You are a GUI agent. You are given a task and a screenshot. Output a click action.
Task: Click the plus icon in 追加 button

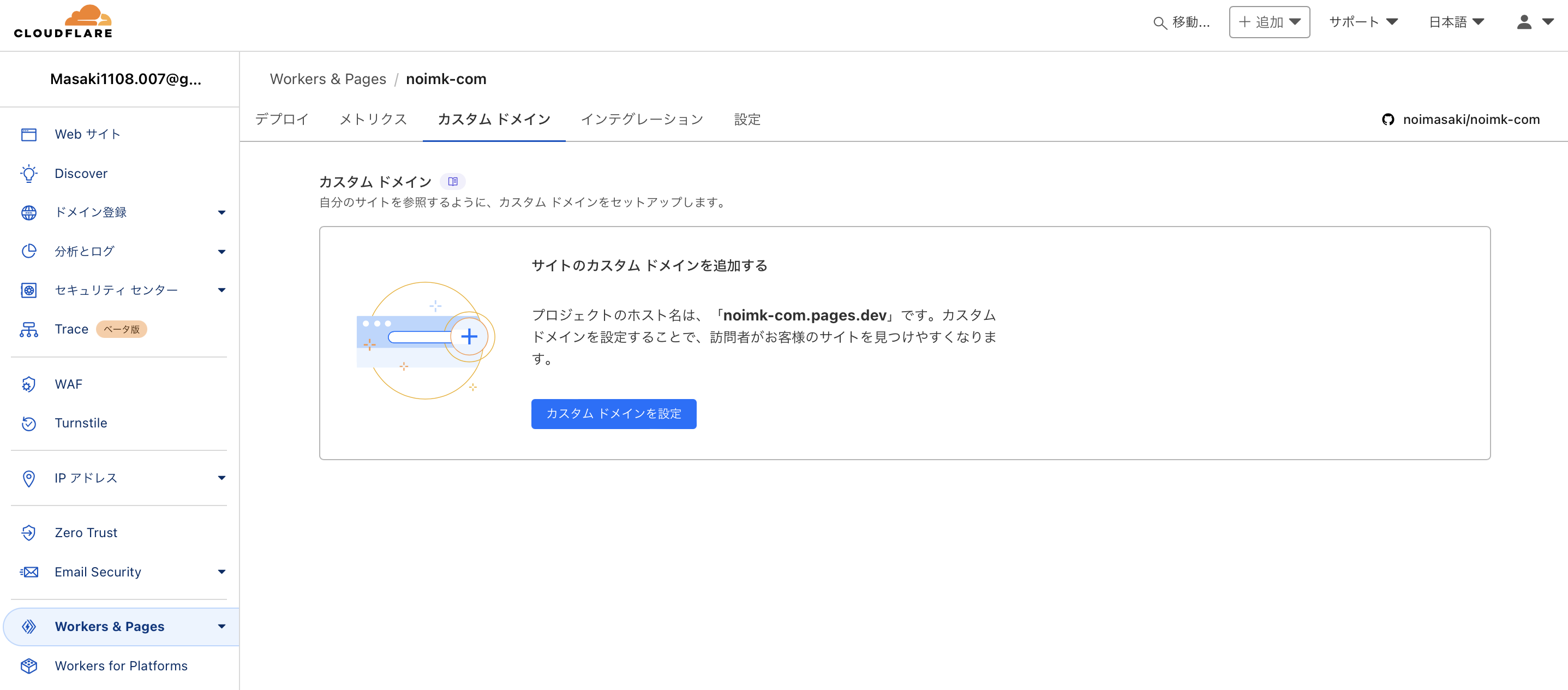click(x=1244, y=22)
